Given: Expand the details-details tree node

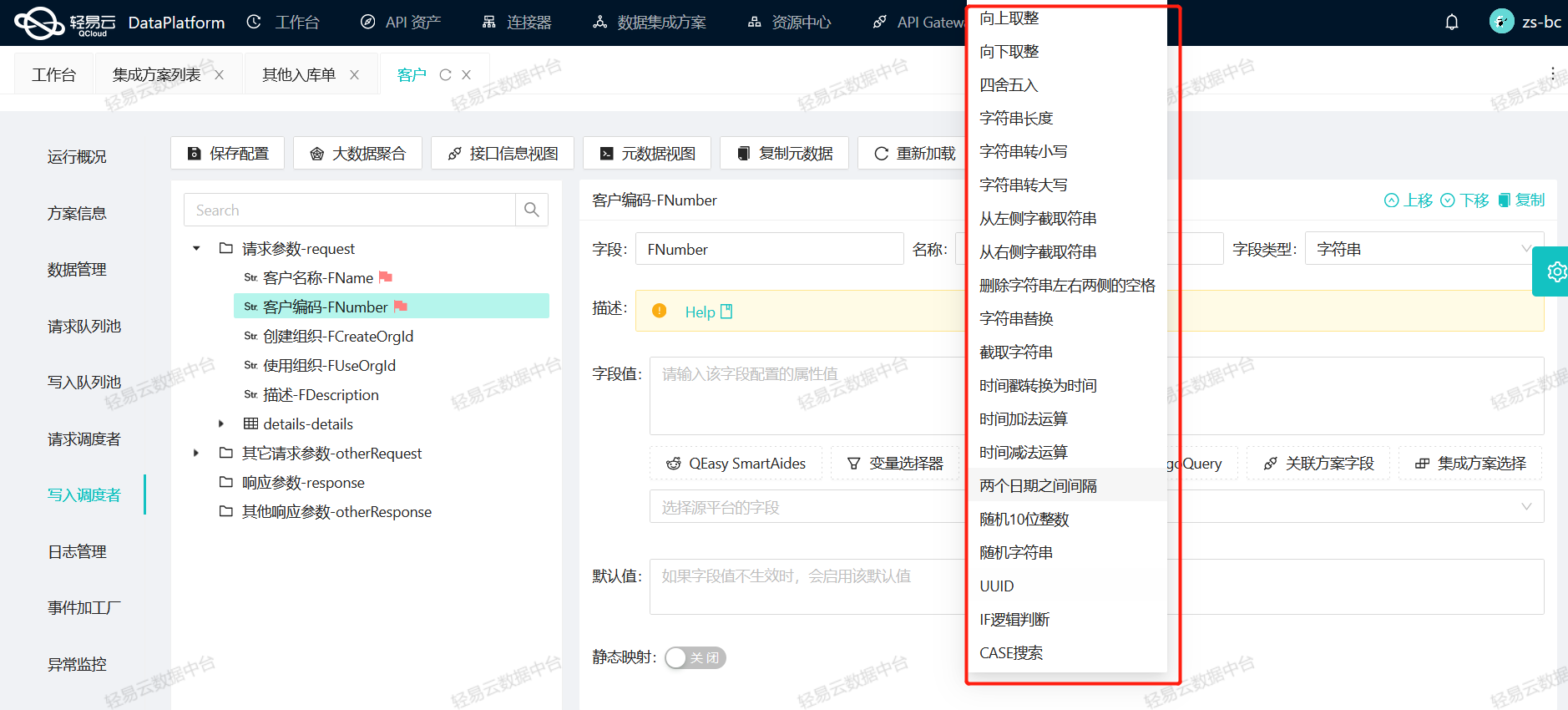Looking at the screenshot, I should click(221, 423).
